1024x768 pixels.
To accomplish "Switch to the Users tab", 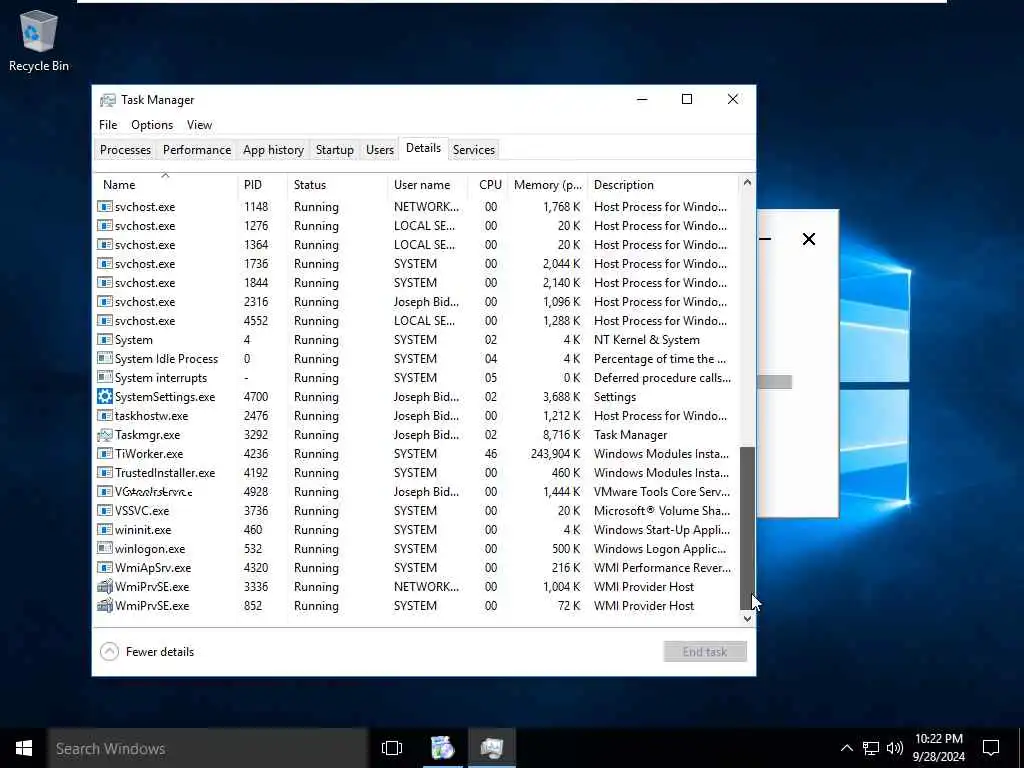I will (380, 150).
